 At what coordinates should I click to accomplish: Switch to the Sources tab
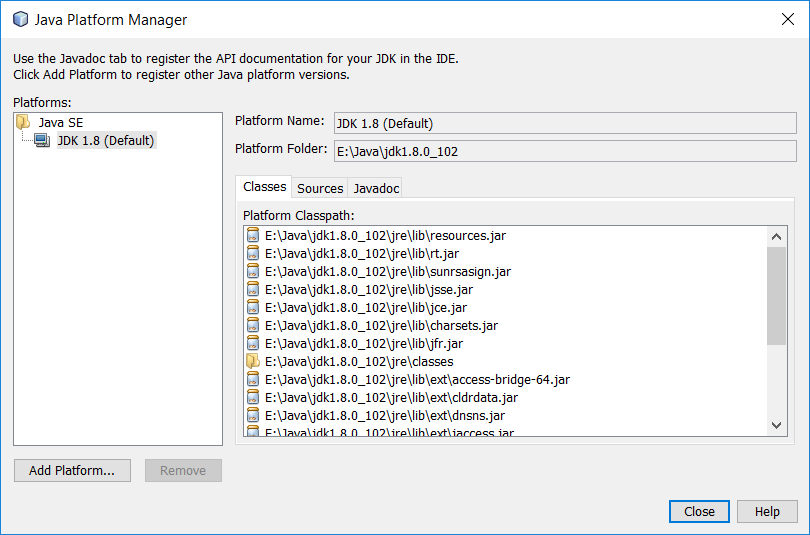320,188
